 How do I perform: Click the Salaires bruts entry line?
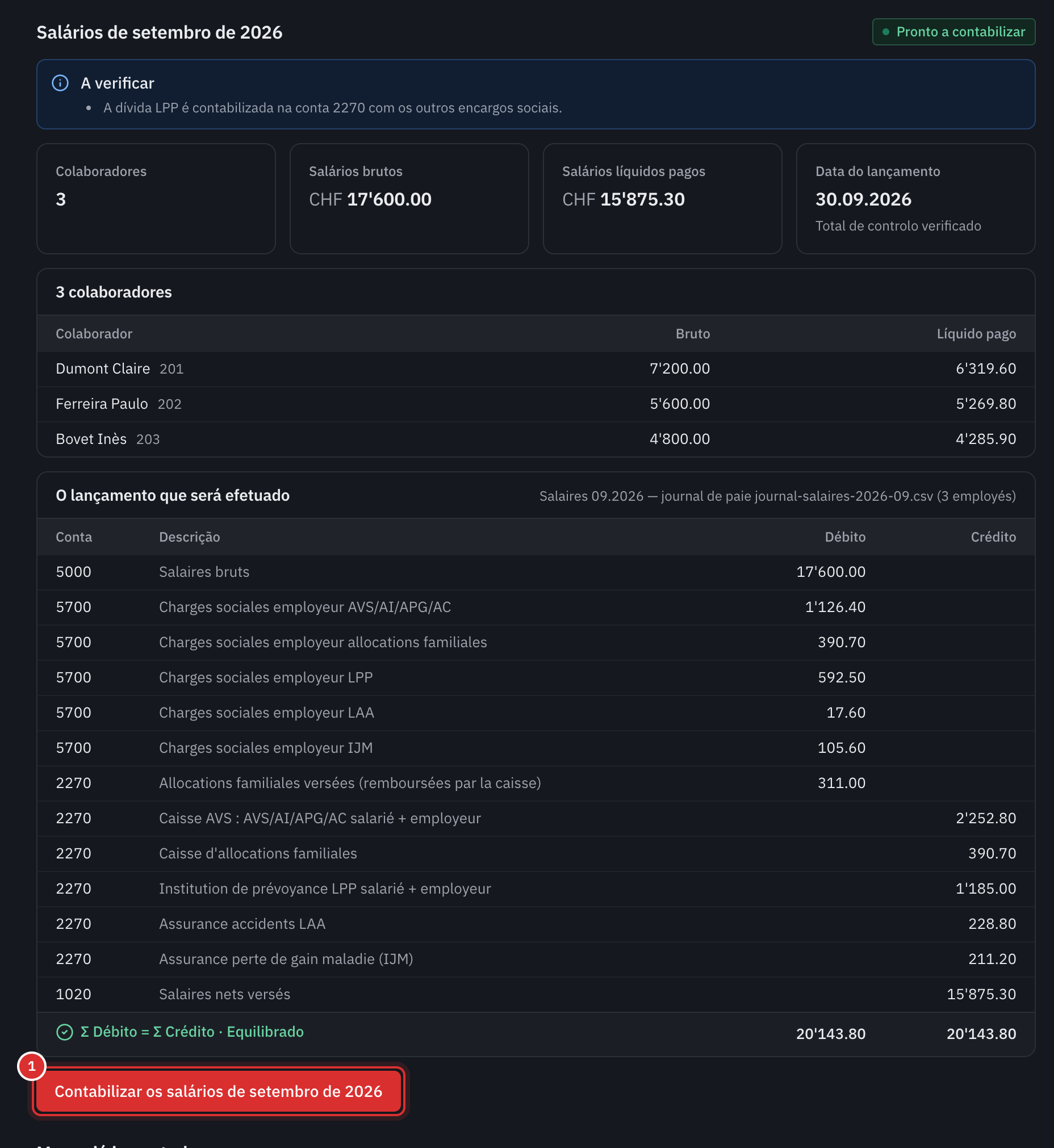pyautogui.click(x=536, y=572)
